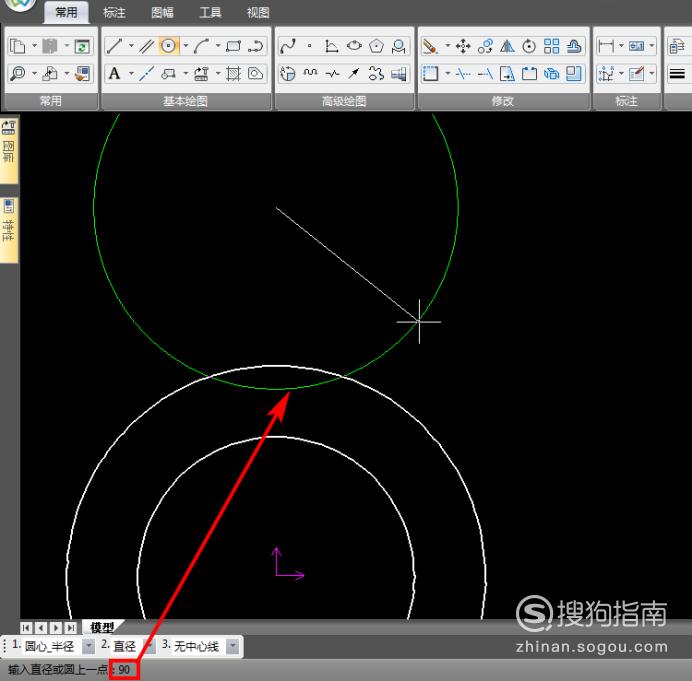Viewport: 692px width, 681px height.
Task: Click the 直径 option field
Action: click(125, 647)
